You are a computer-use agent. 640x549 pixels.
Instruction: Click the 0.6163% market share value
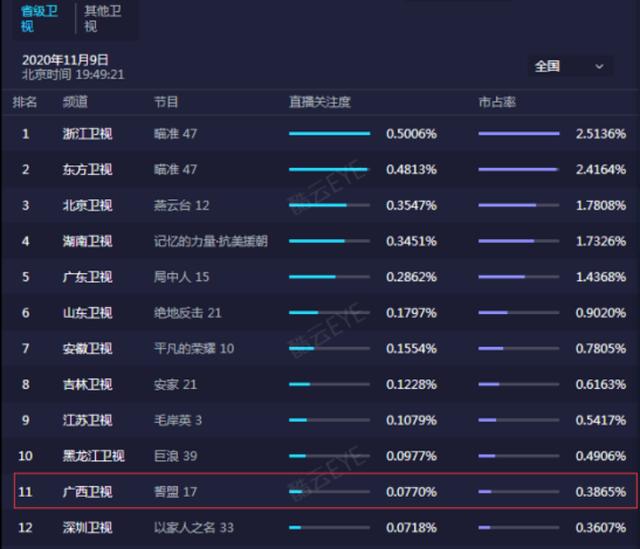point(601,385)
